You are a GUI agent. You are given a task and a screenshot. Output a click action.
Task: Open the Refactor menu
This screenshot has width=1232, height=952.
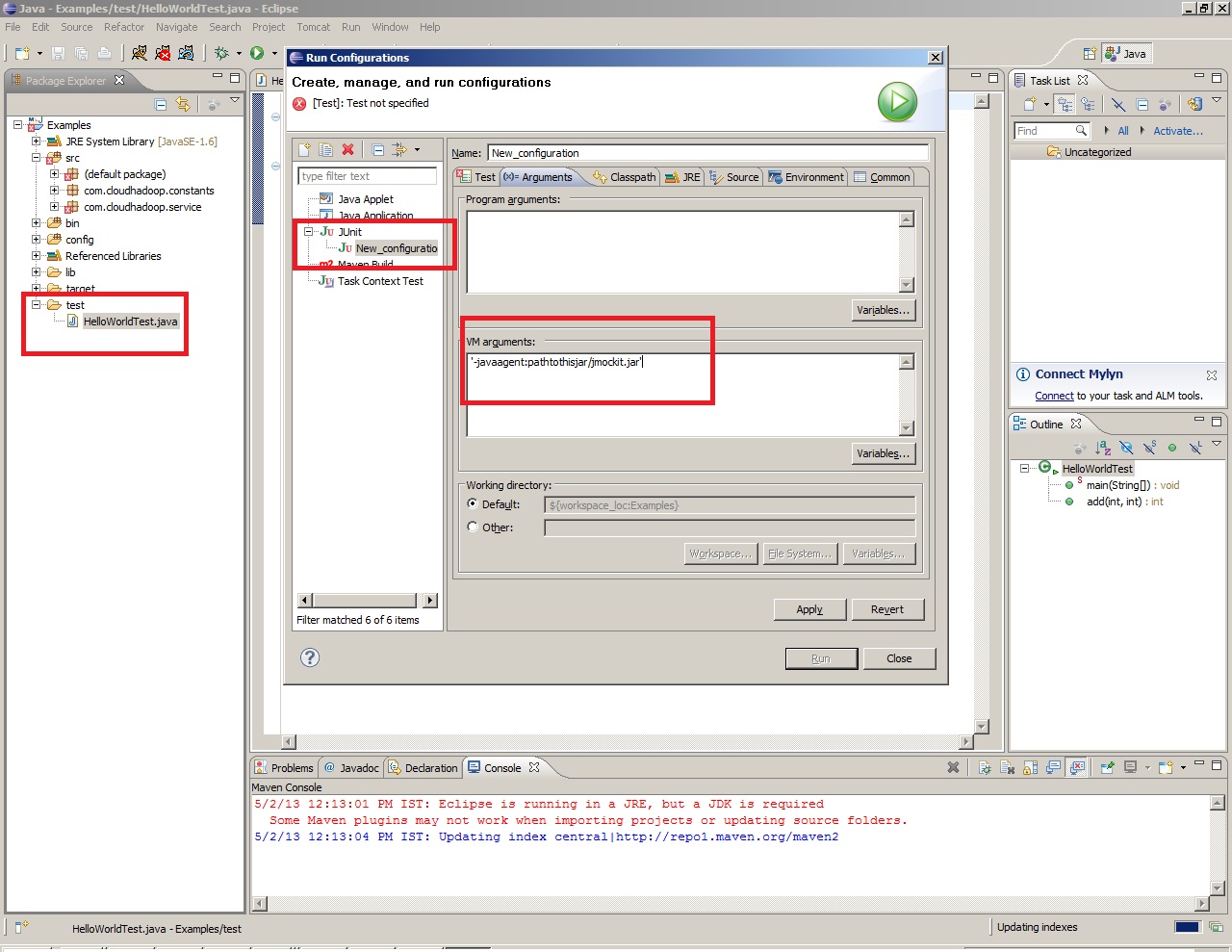(124, 27)
